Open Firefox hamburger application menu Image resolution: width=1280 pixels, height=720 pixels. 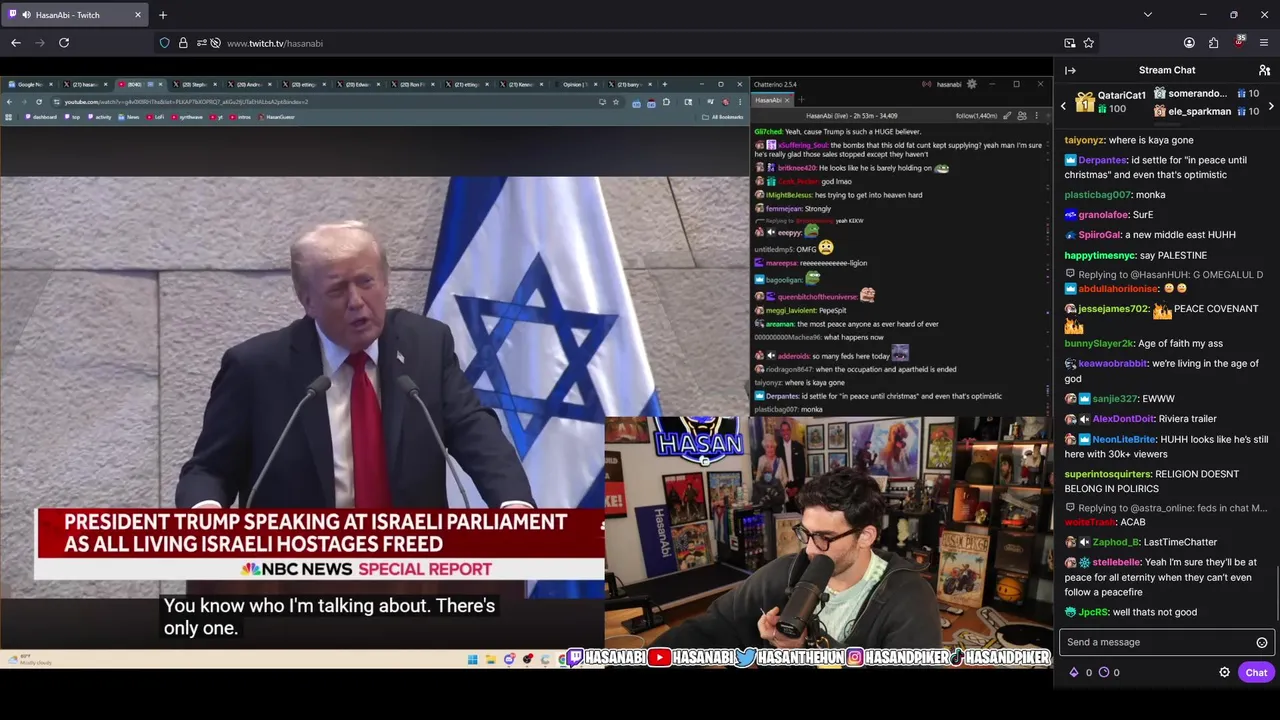coord(1264,43)
